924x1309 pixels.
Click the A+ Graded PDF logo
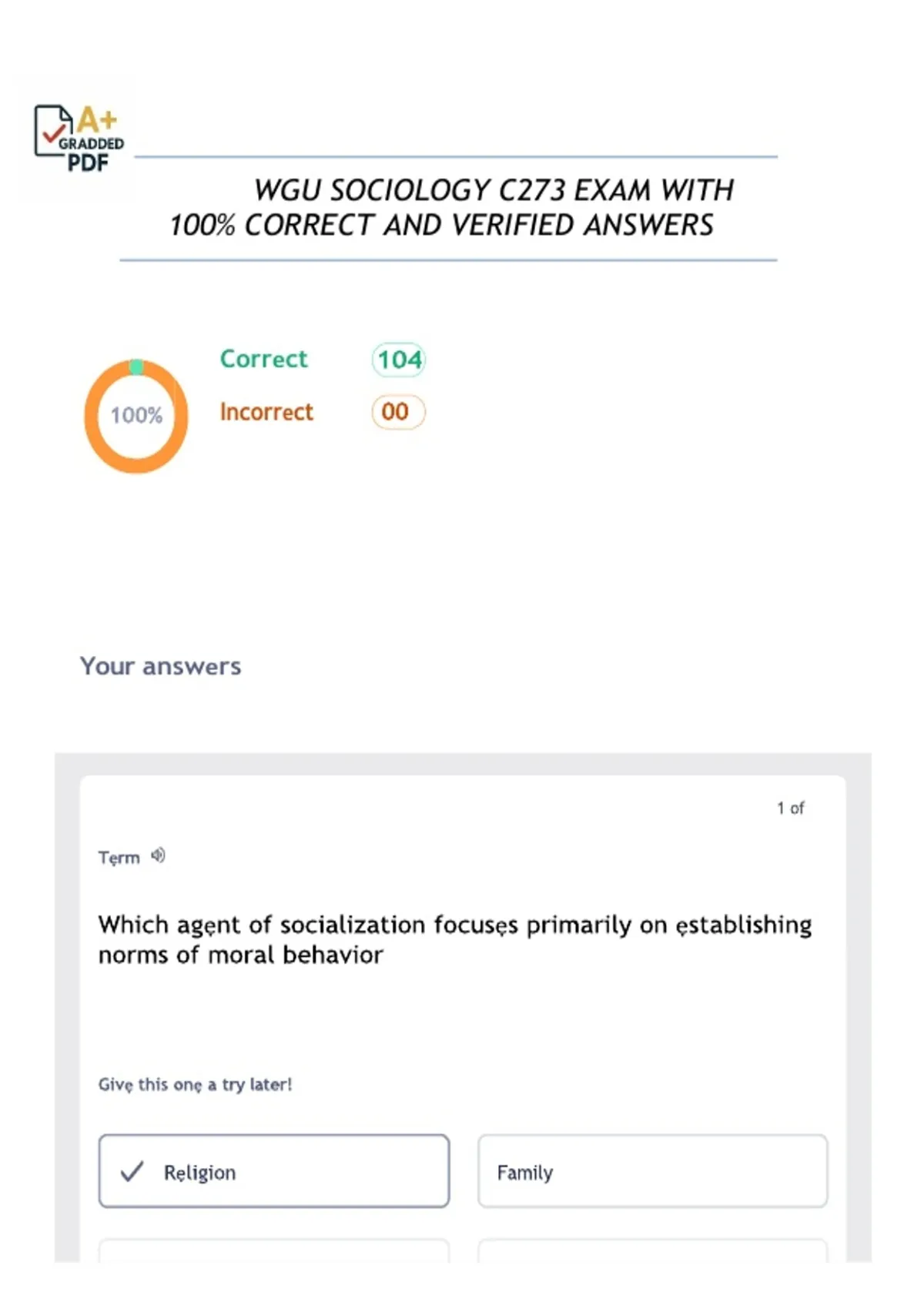pos(79,139)
